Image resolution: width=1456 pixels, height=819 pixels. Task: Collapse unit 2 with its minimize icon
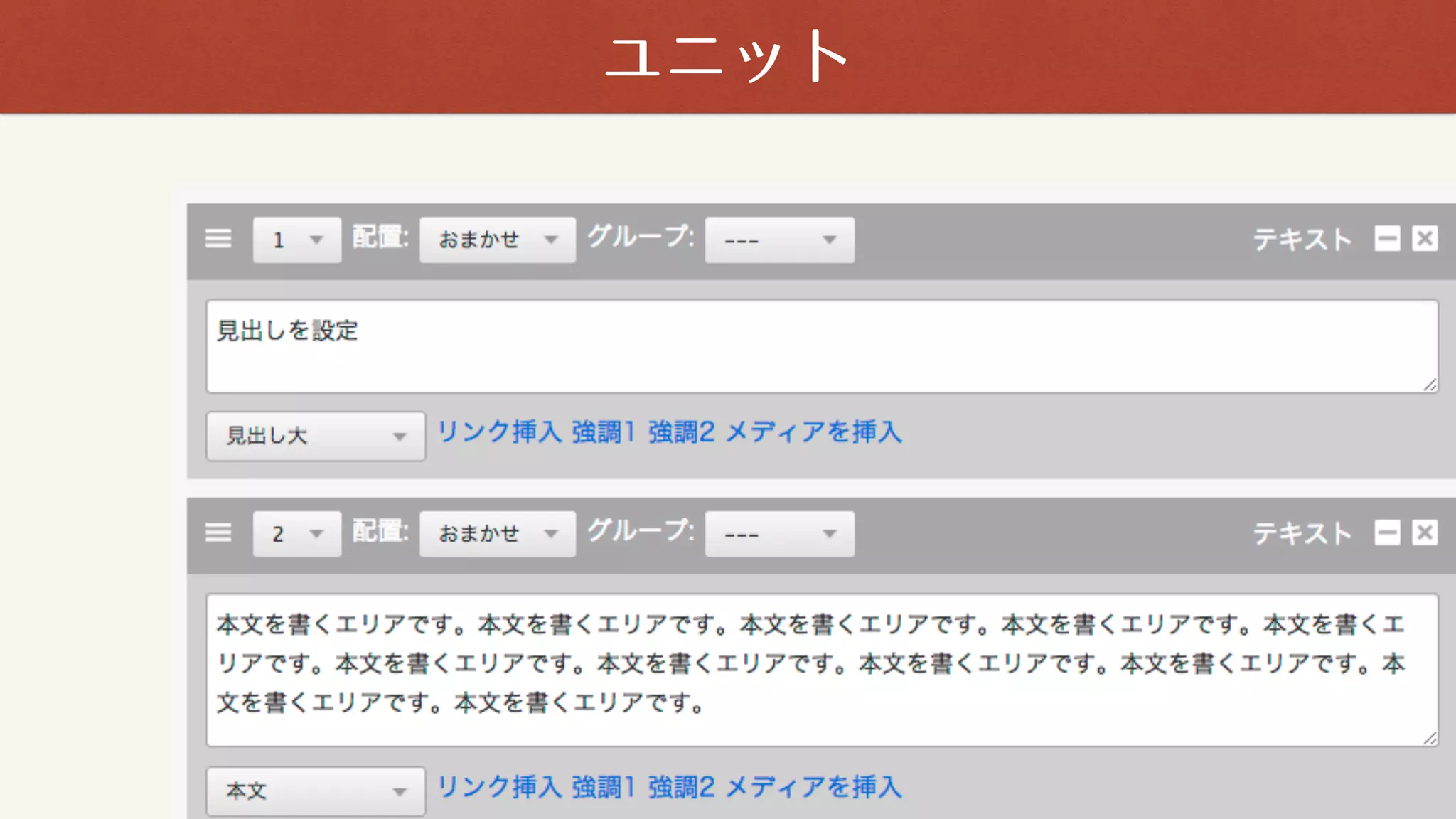tap(1387, 532)
